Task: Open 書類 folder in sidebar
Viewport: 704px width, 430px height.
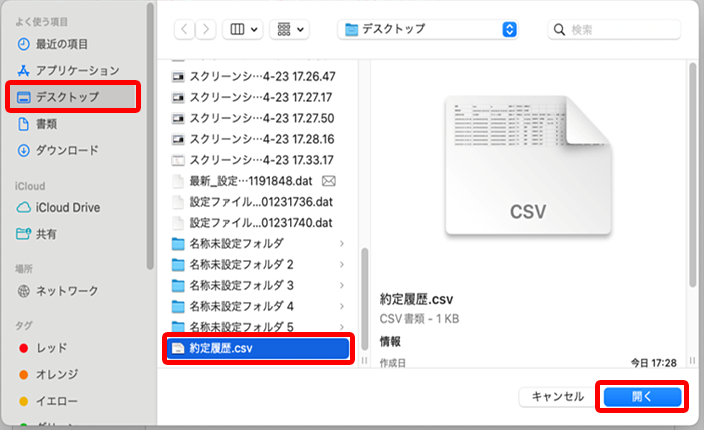Action: (x=46, y=124)
